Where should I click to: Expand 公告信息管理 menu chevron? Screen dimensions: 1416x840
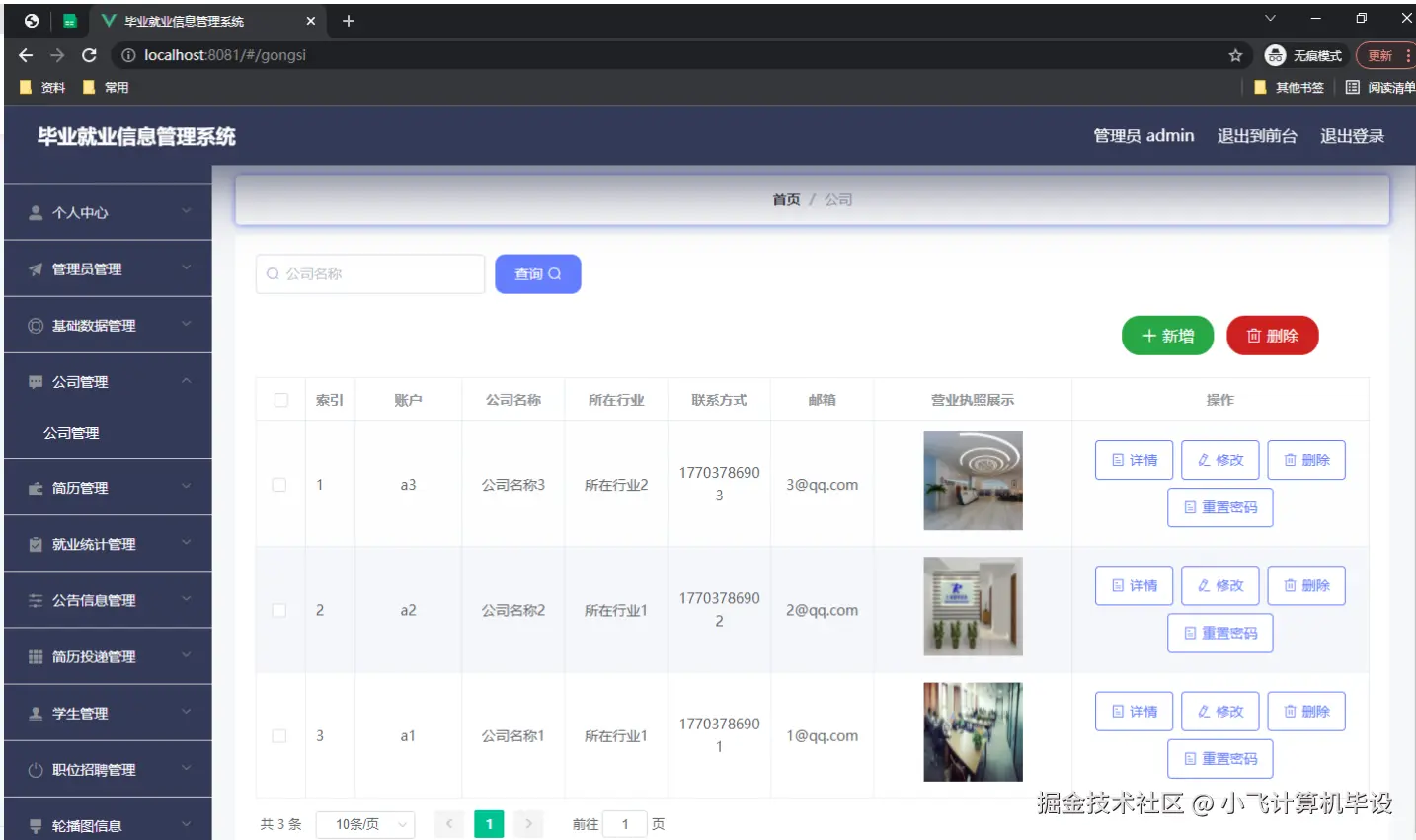tap(187, 599)
